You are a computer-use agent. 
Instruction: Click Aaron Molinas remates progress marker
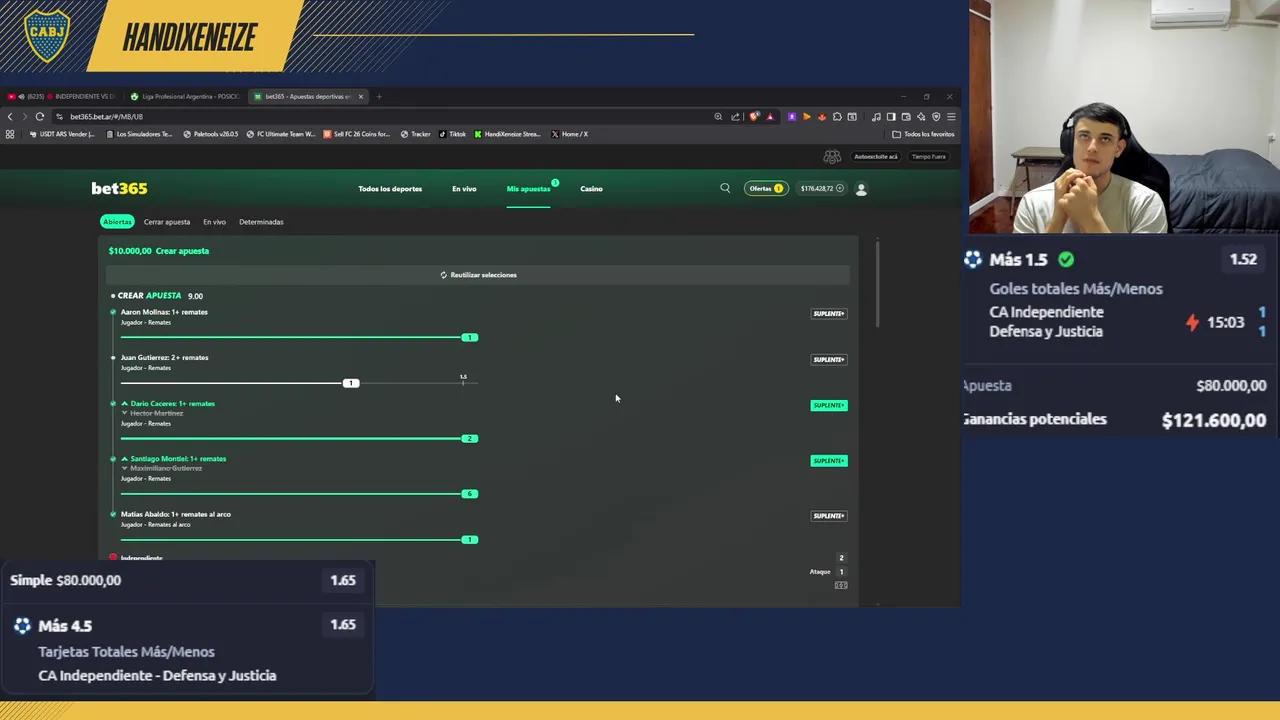pos(469,337)
